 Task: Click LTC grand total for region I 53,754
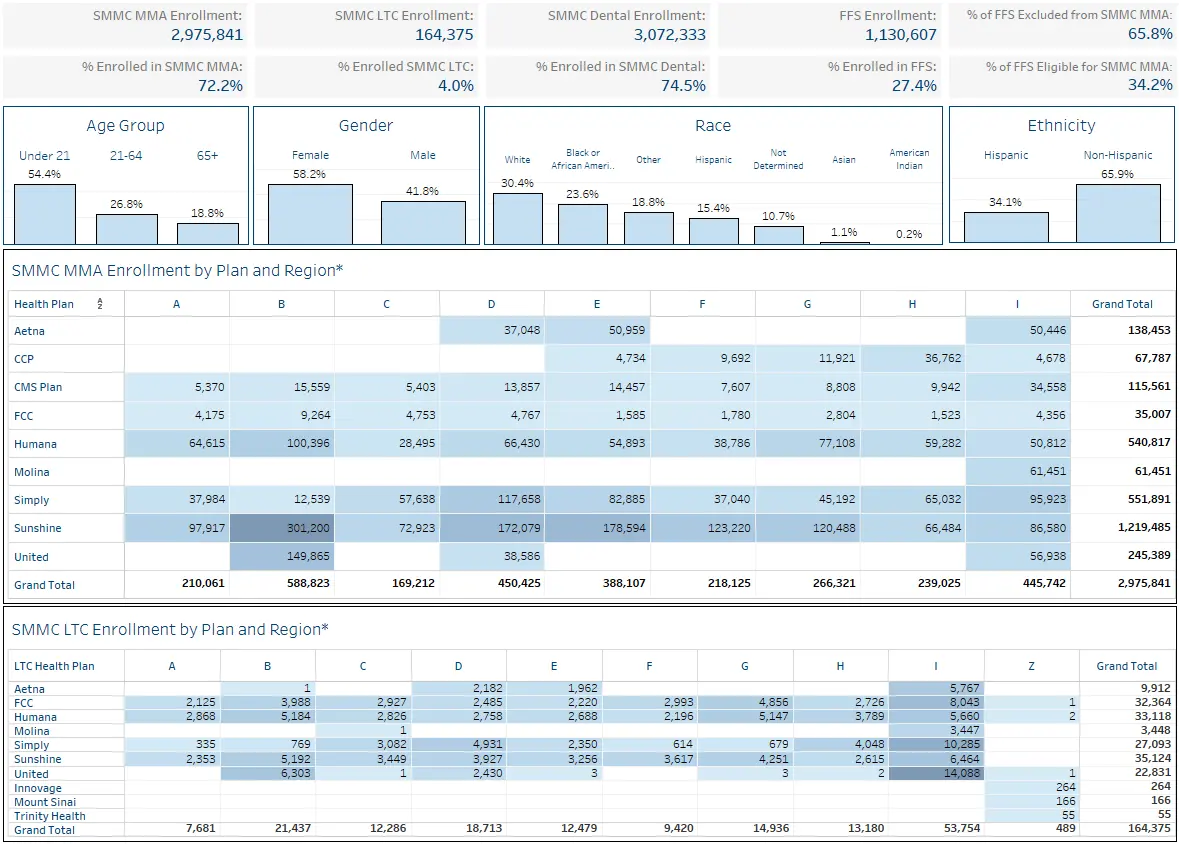click(x=962, y=828)
